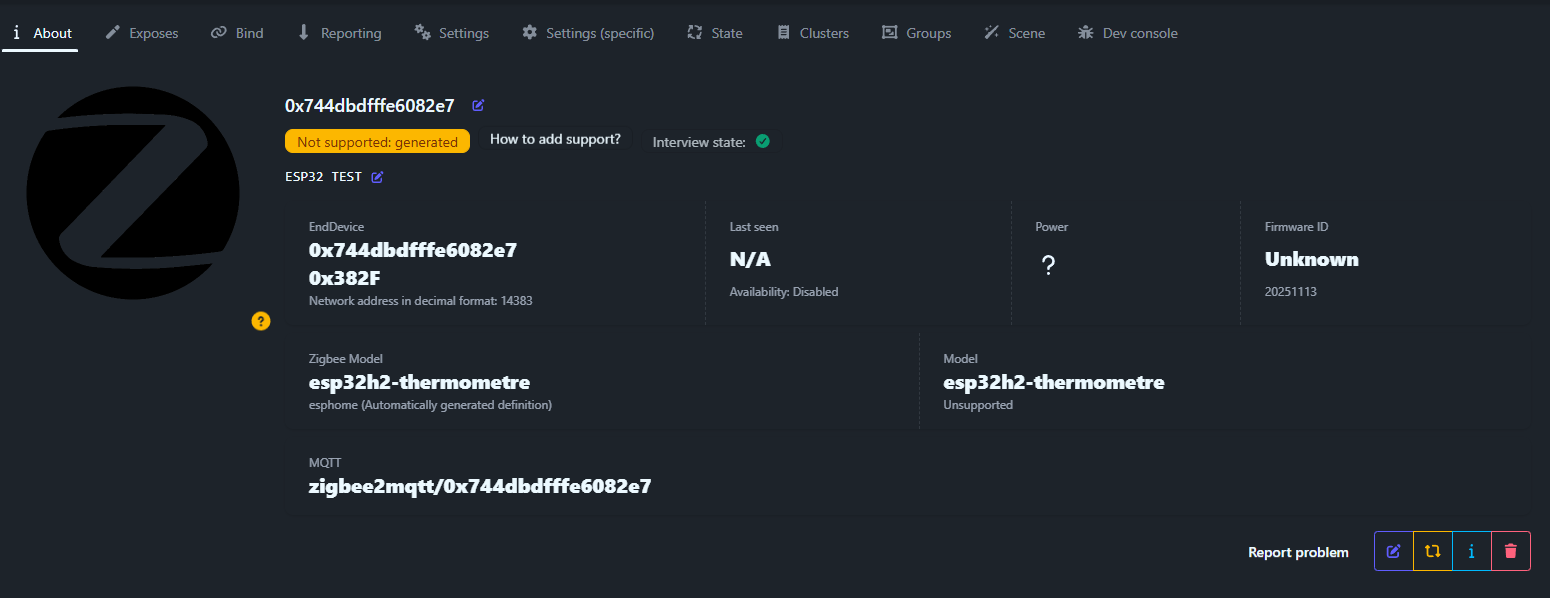The width and height of the screenshot is (1550, 598).
Task: Go to the Settings tab
Action: pos(452,33)
